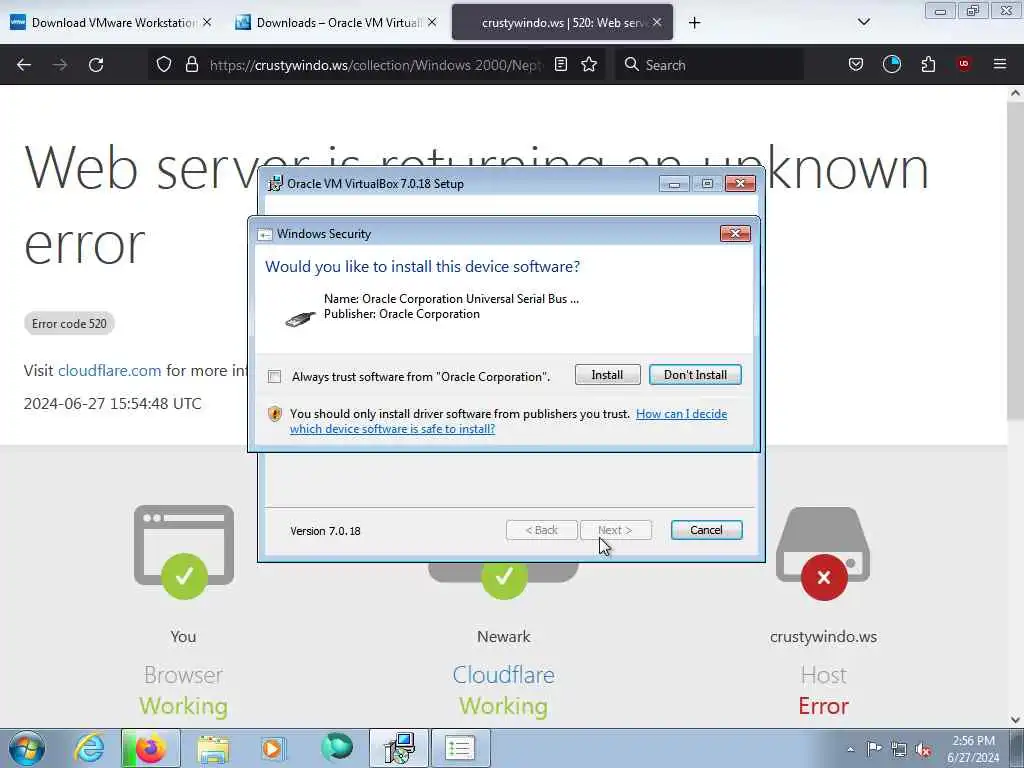
Task: Click the muted volume tray icon
Action: 923,750
